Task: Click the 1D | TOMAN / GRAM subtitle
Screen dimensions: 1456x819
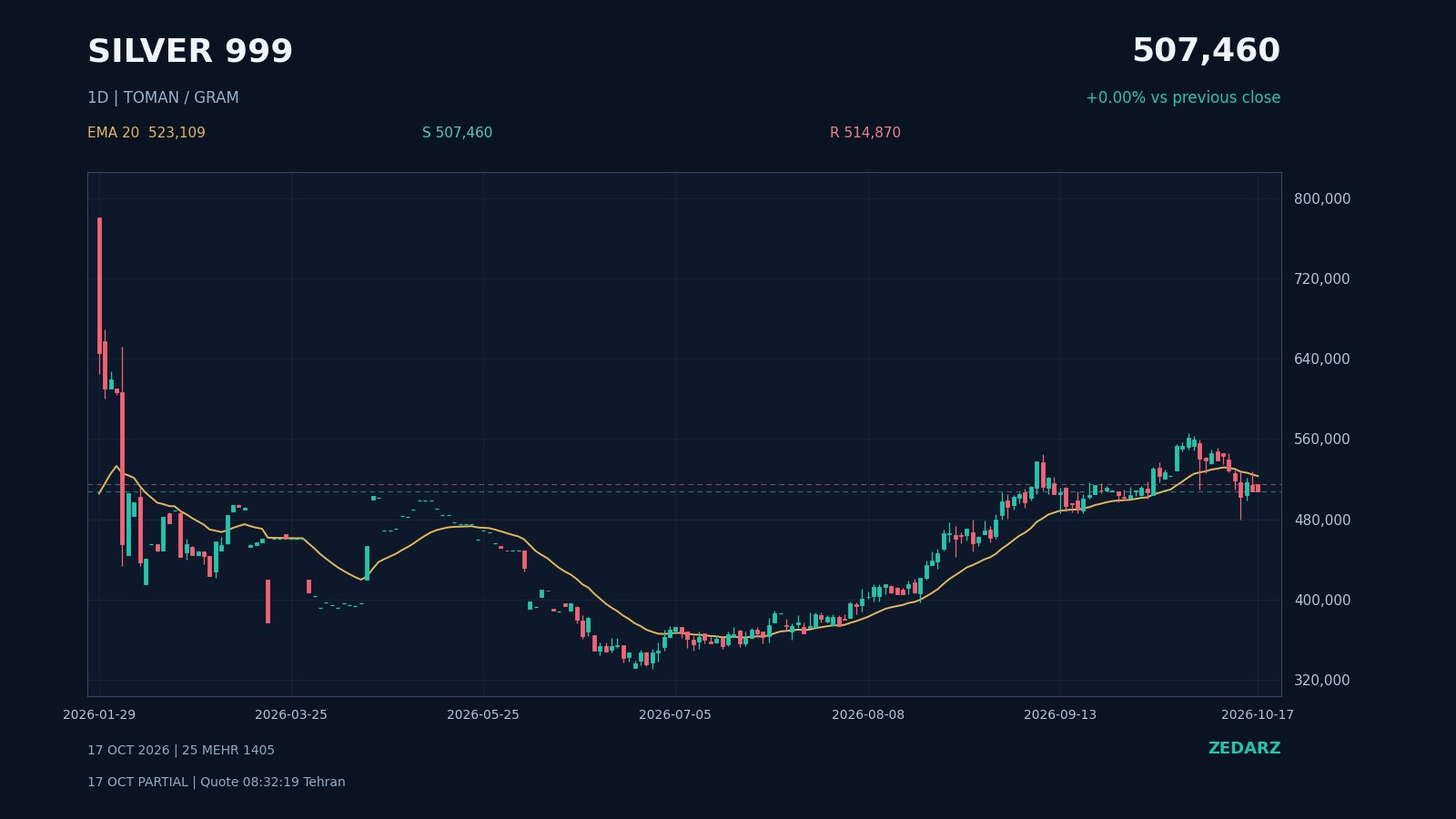Action: pyautogui.click(x=163, y=98)
